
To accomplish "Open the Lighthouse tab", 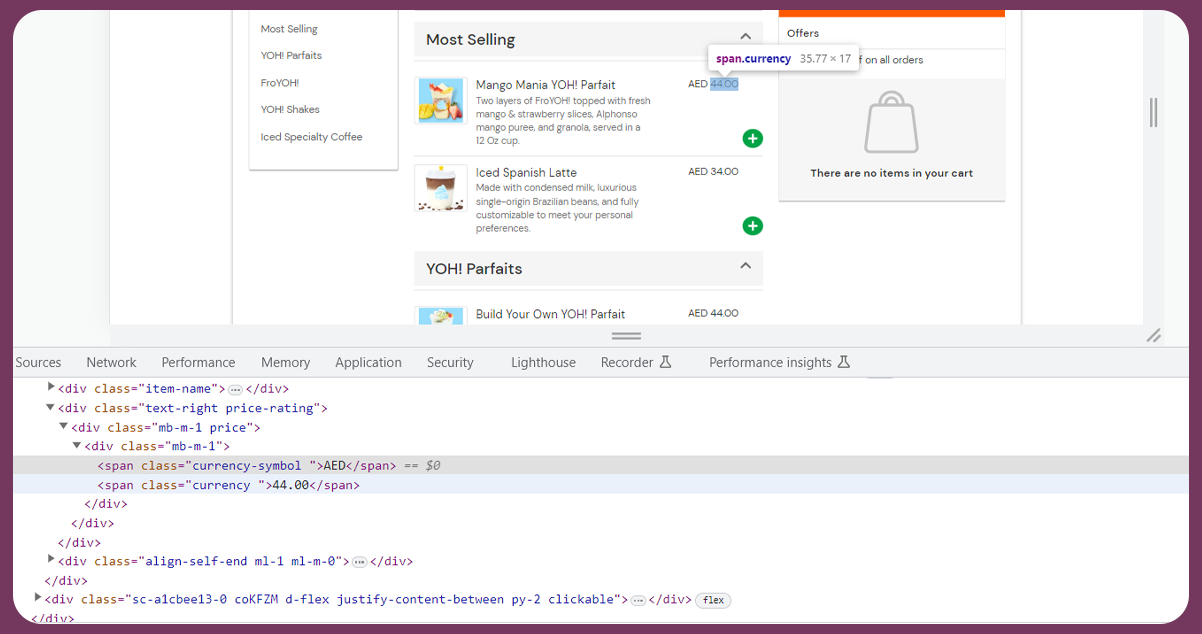I will click(543, 362).
